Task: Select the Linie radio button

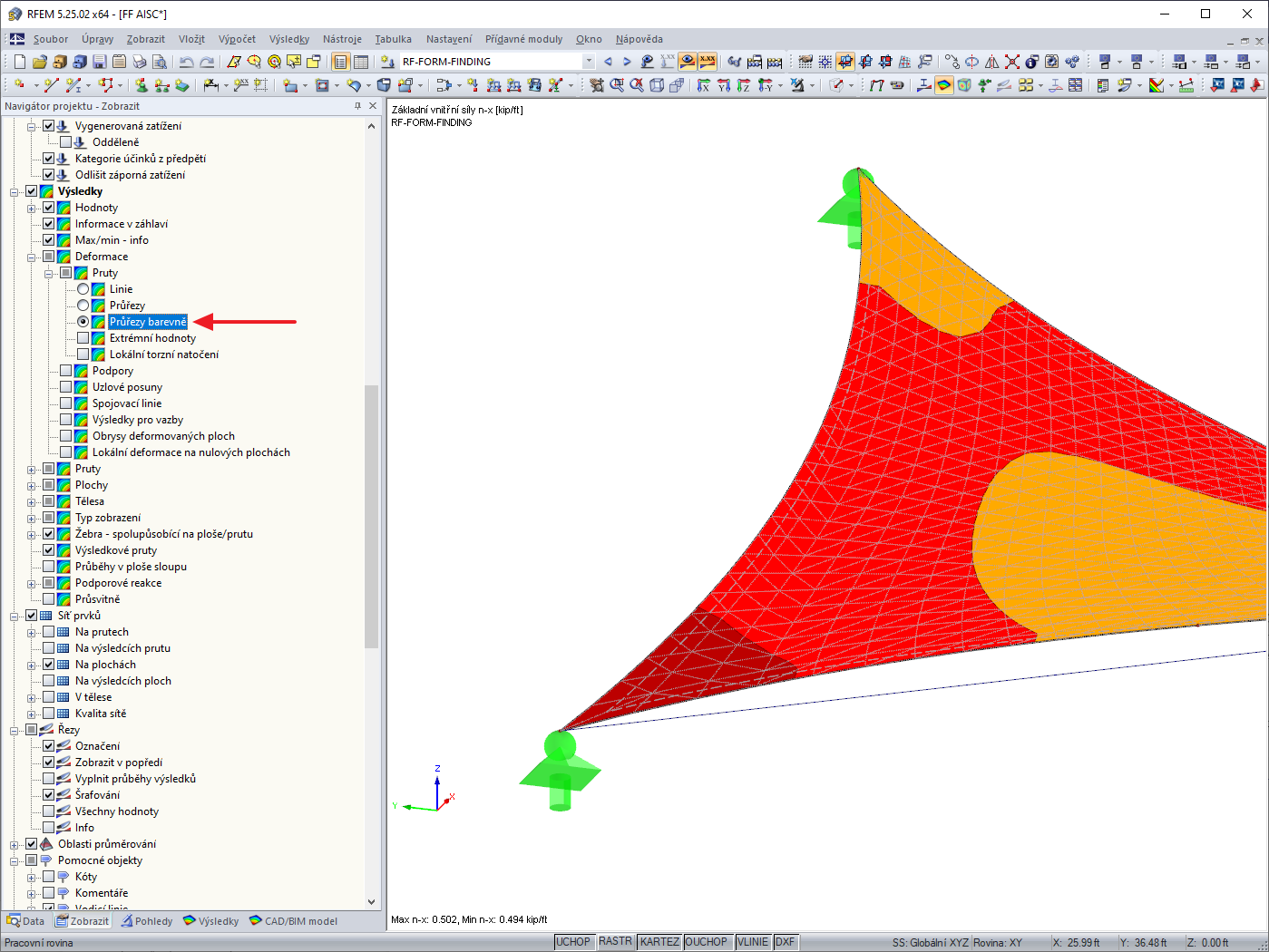Action: (83, 289)
